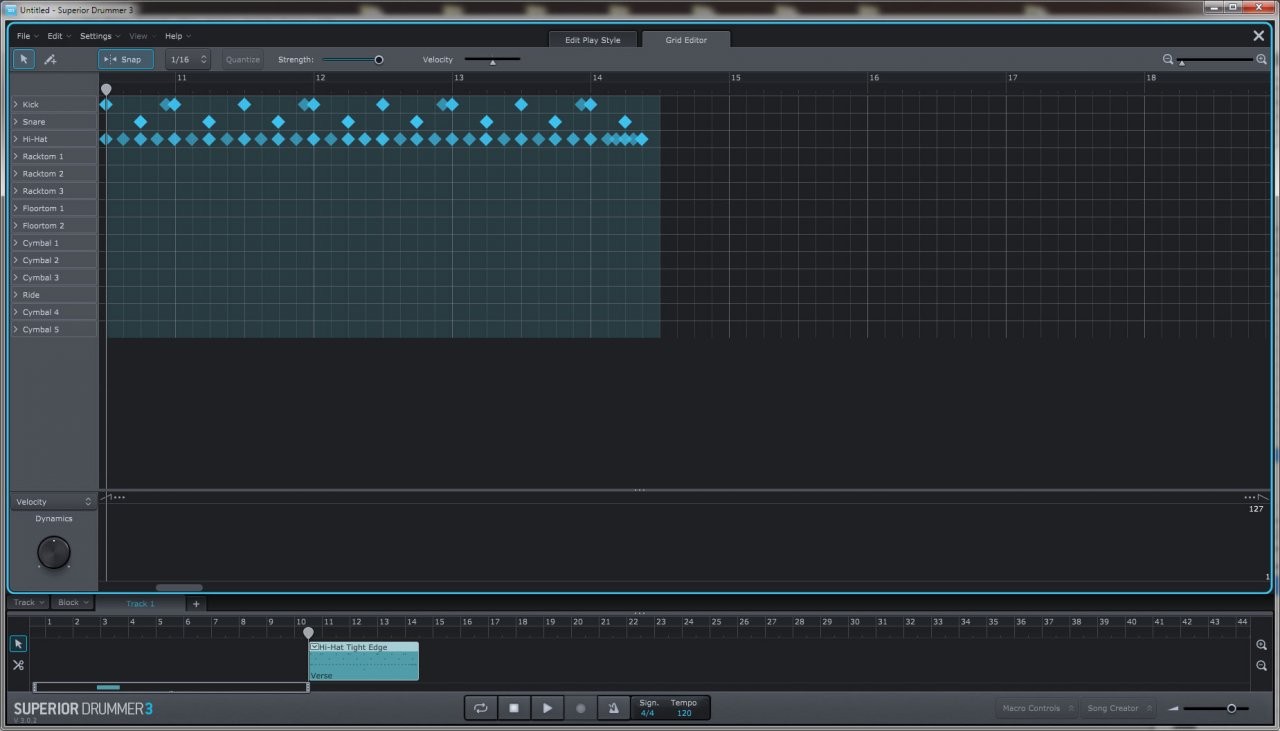Close the Grid Editor with the X

1259,36
